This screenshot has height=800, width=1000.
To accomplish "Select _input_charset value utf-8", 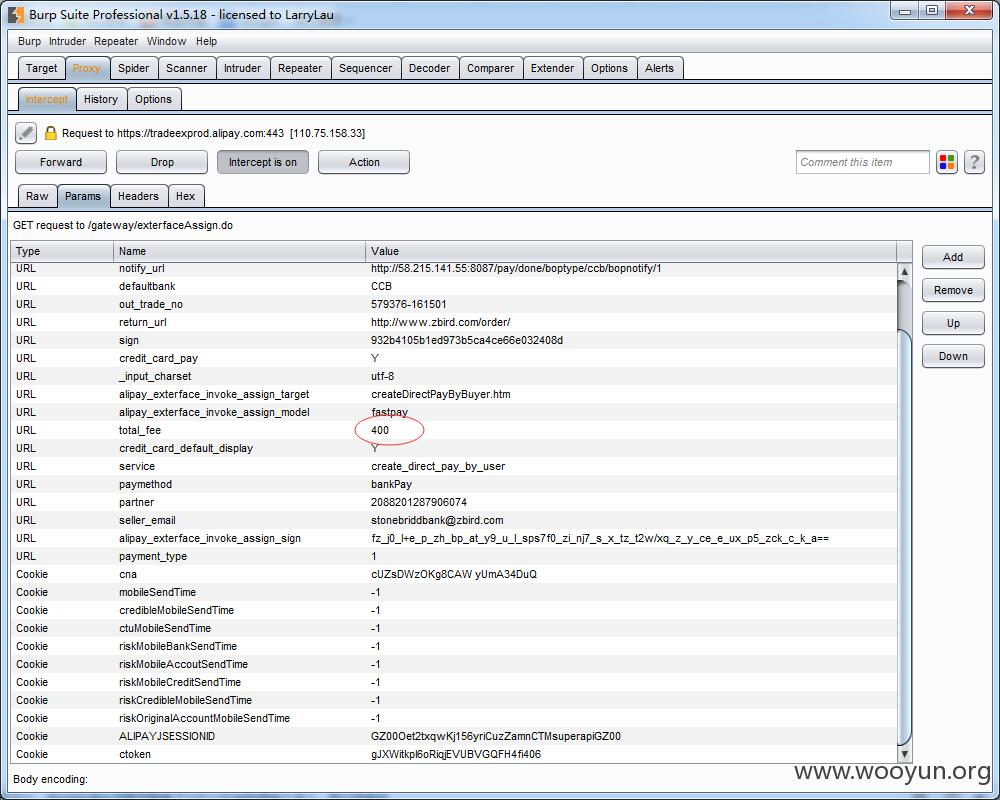I will (x=383, y=376).
